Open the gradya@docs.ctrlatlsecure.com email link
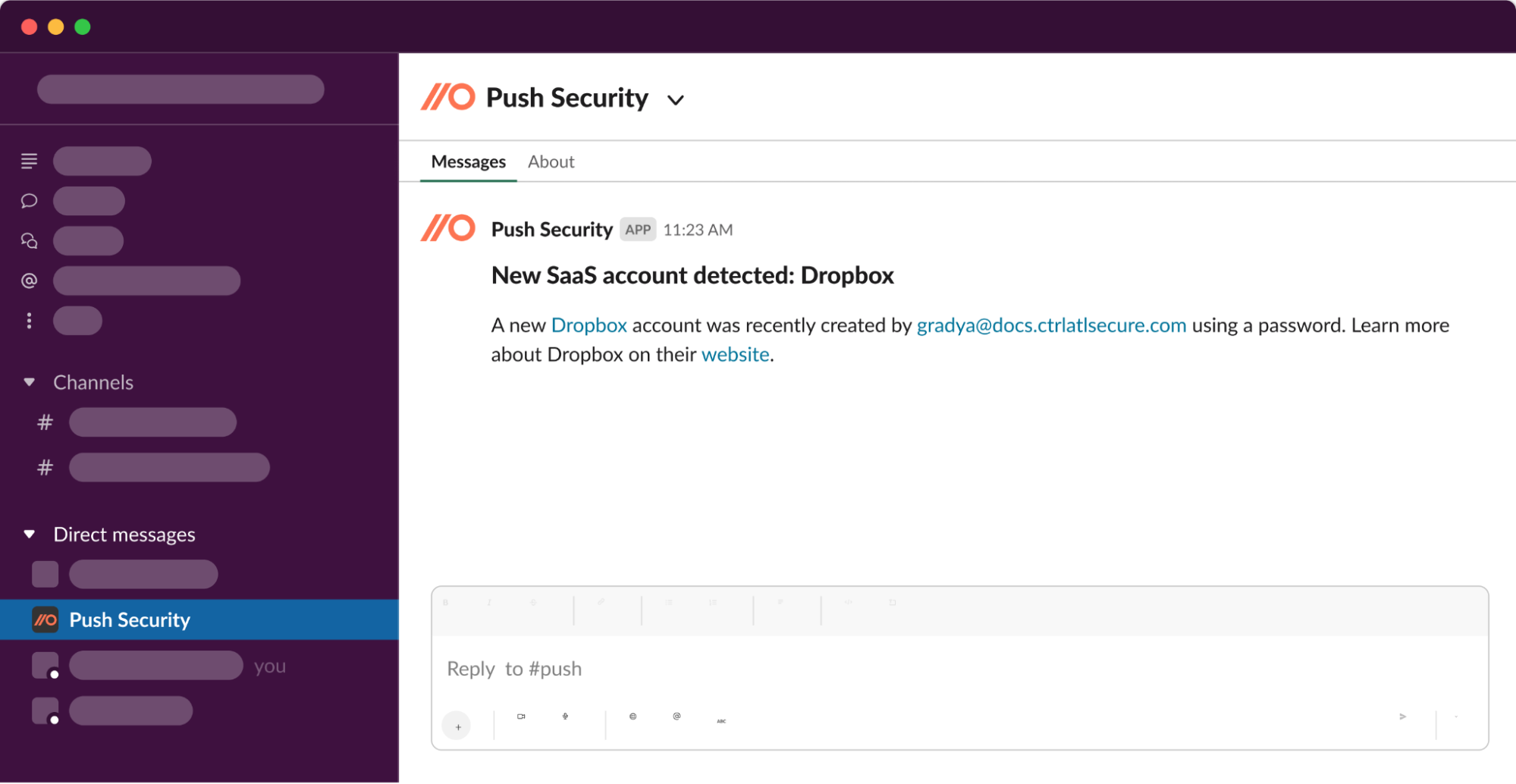 coord(1052,325)
